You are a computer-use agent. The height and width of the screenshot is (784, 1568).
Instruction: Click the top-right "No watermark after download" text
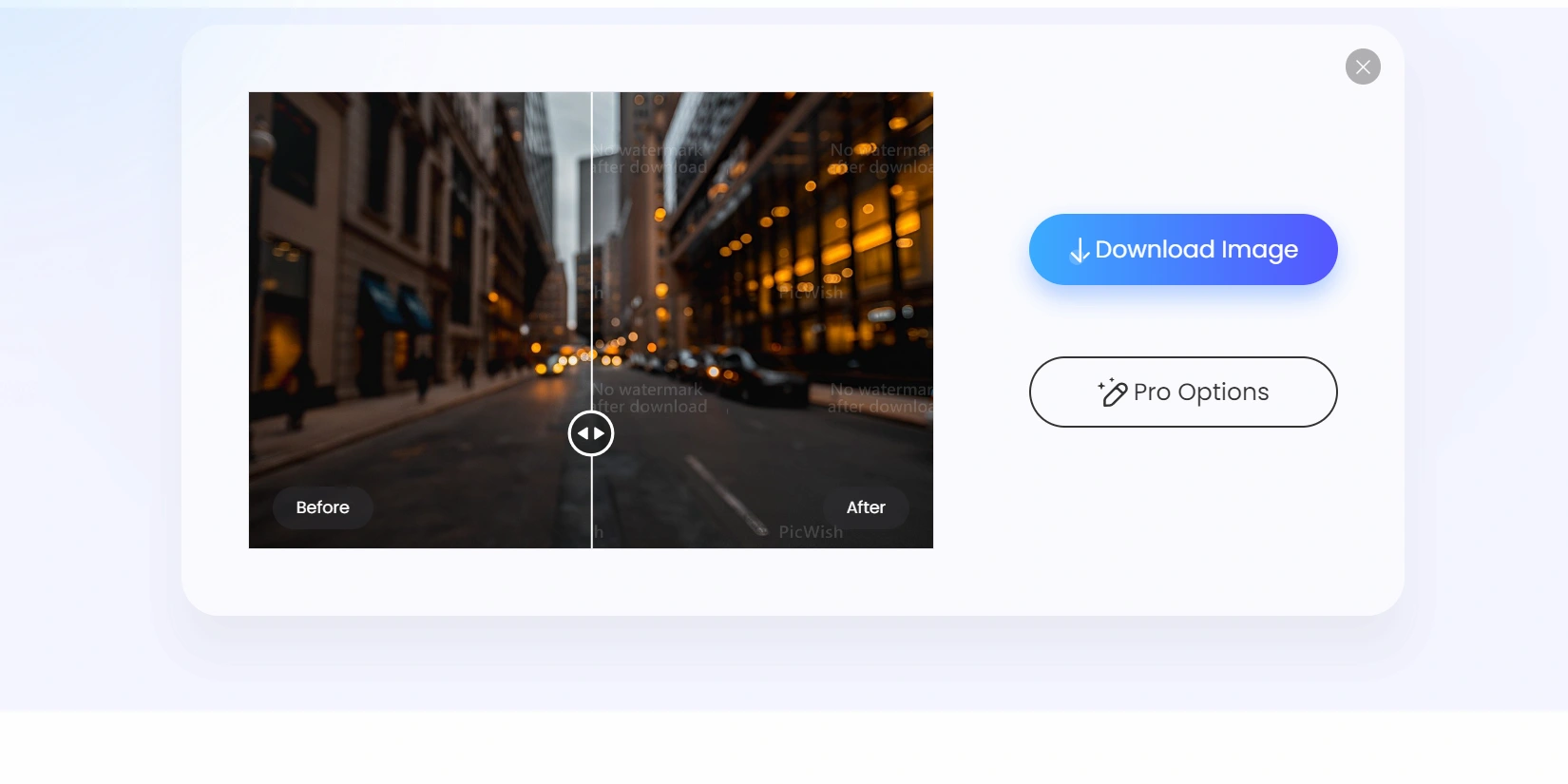pos(880,159)
